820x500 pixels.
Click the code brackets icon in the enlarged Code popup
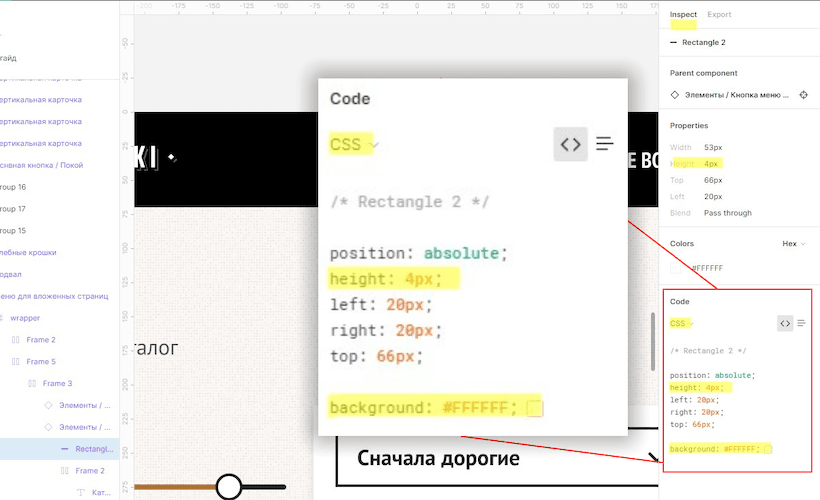tap(570, 144)
